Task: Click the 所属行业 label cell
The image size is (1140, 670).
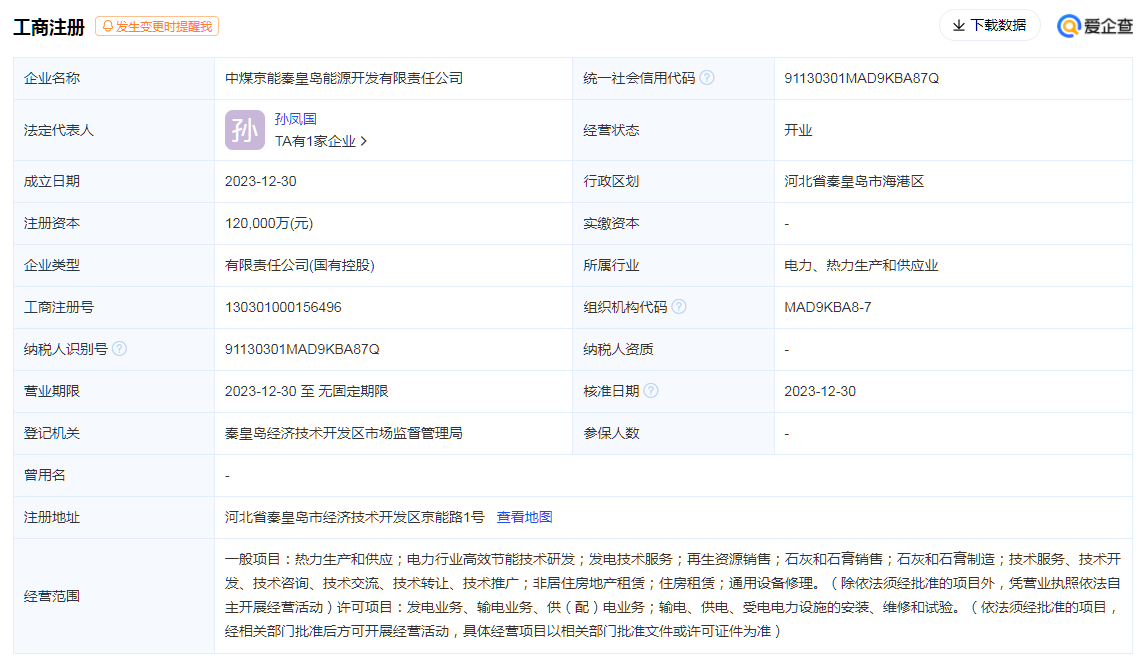Action: (673, 266)
